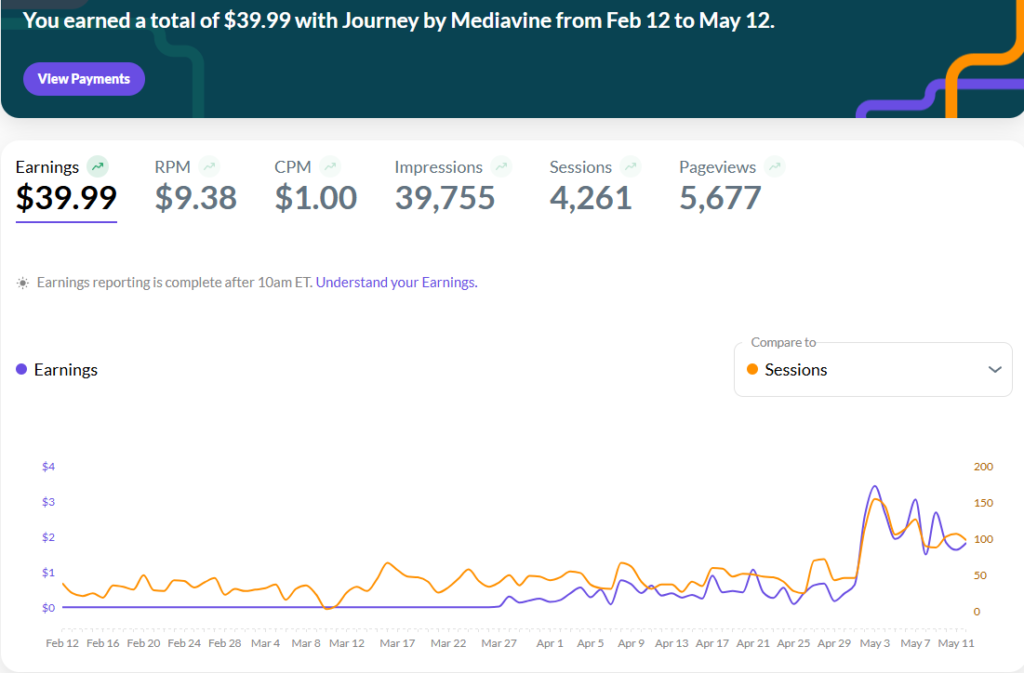Select the Pageviews metric tab
The height and width of the screenshot is (673, 1024).
tap(731, 186)
